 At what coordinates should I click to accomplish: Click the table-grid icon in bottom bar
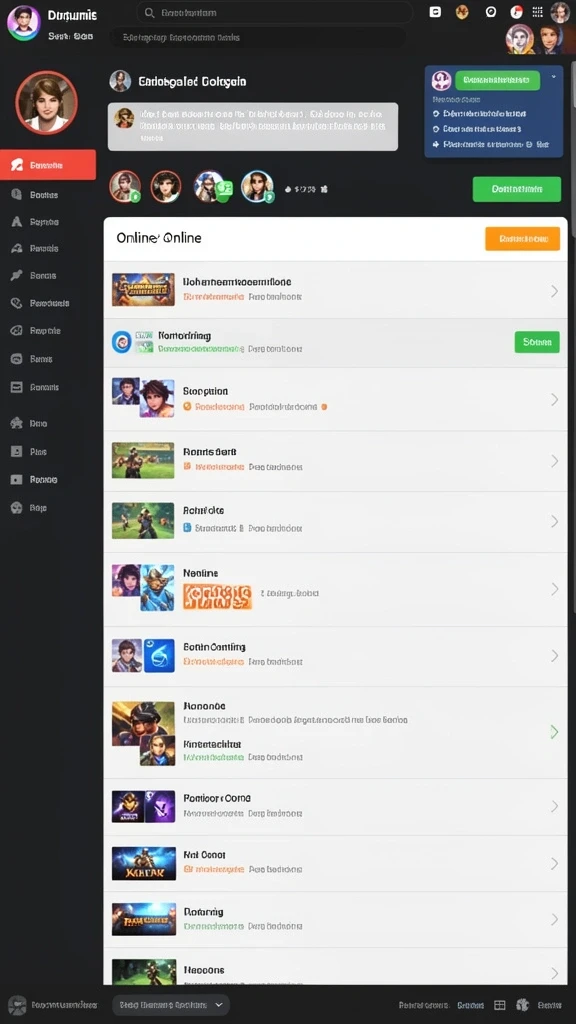[500, 1005]
